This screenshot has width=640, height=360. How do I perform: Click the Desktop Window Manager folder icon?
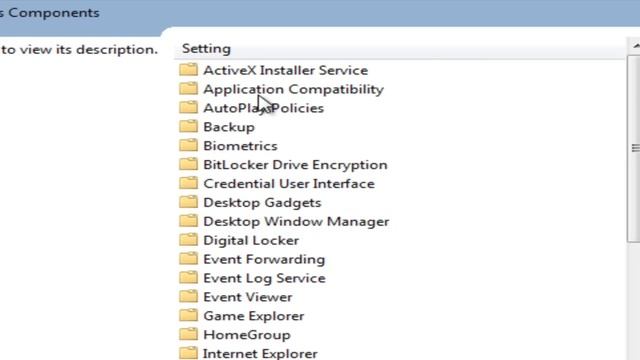click(188, 221)
